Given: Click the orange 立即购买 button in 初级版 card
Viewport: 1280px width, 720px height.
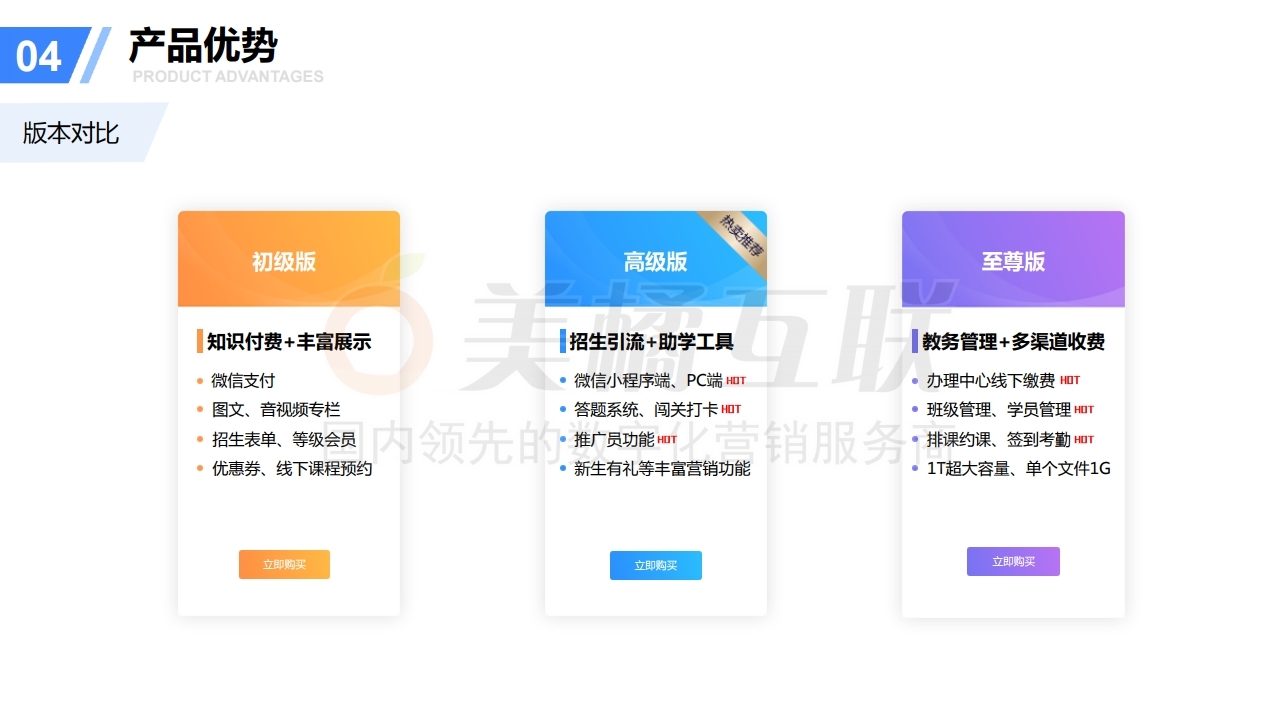Looking at the screenshot, I should (284, 564).
